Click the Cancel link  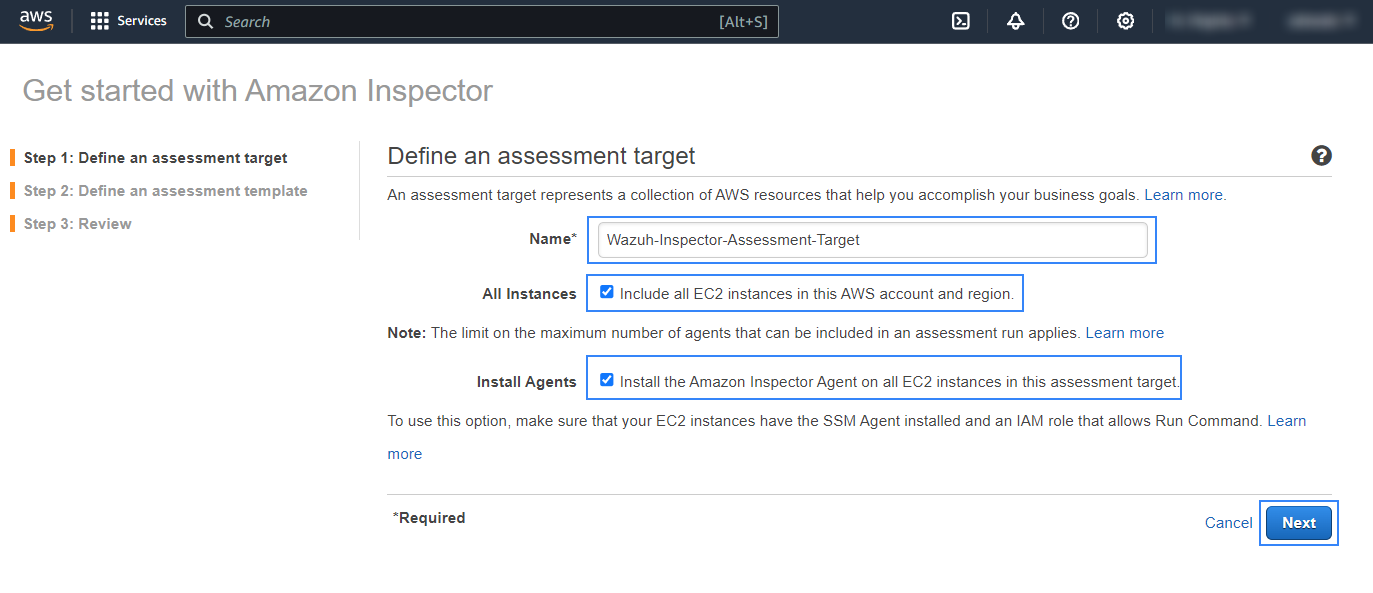(1228, 523)
